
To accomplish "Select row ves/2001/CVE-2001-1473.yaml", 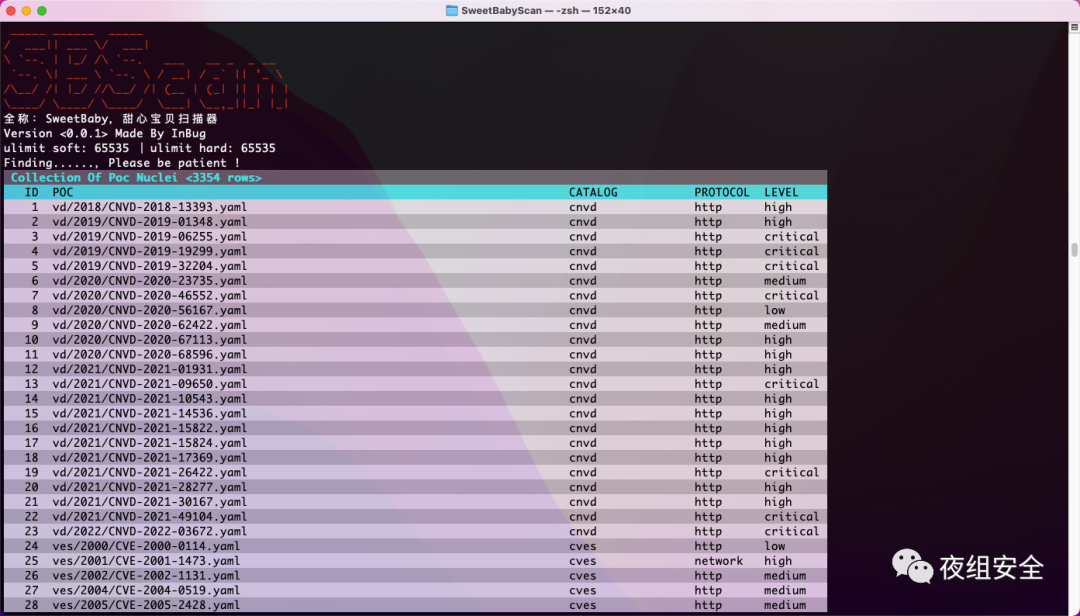I will coord(415,561).
